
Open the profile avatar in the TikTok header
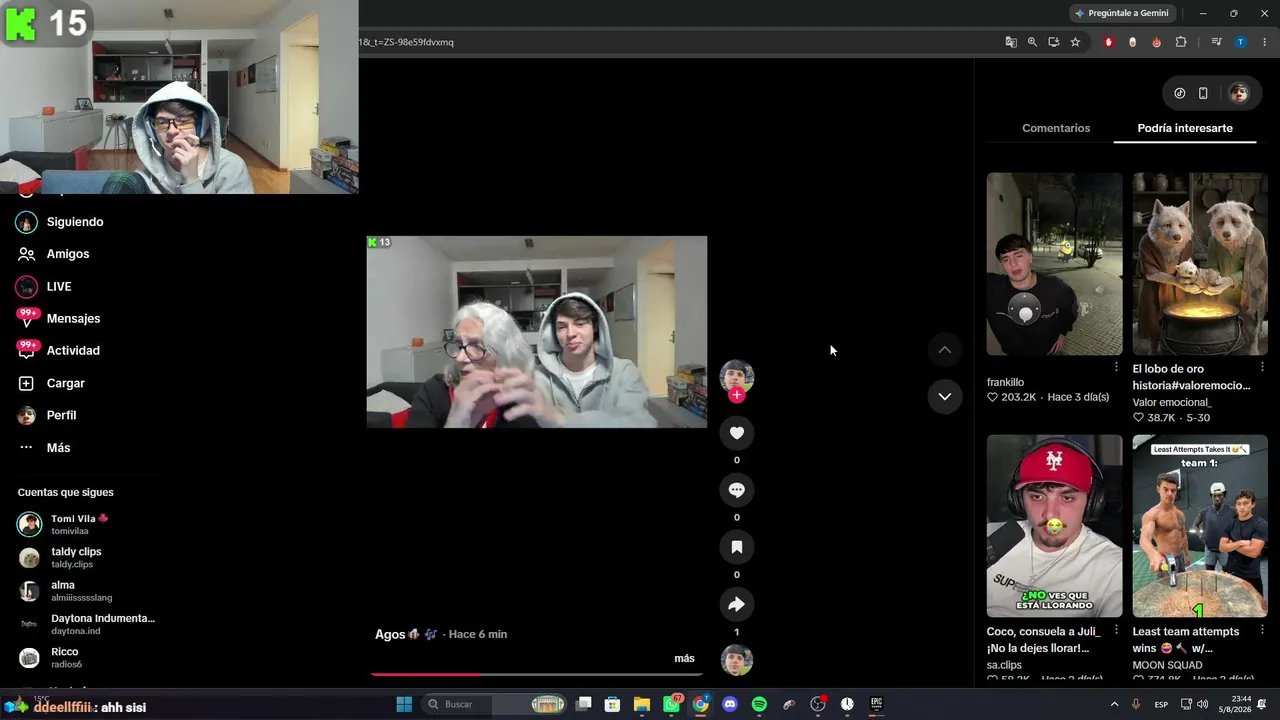1239,93
